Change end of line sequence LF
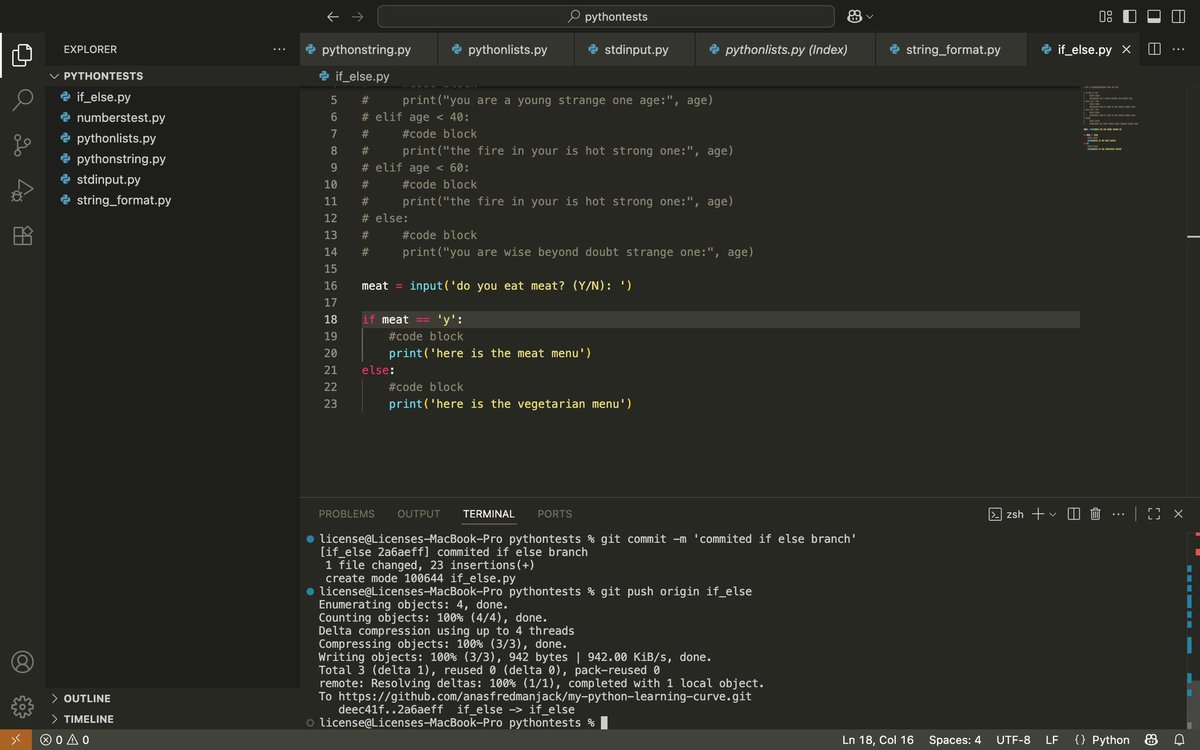The image size is (1200, 750). (1052, 740)
